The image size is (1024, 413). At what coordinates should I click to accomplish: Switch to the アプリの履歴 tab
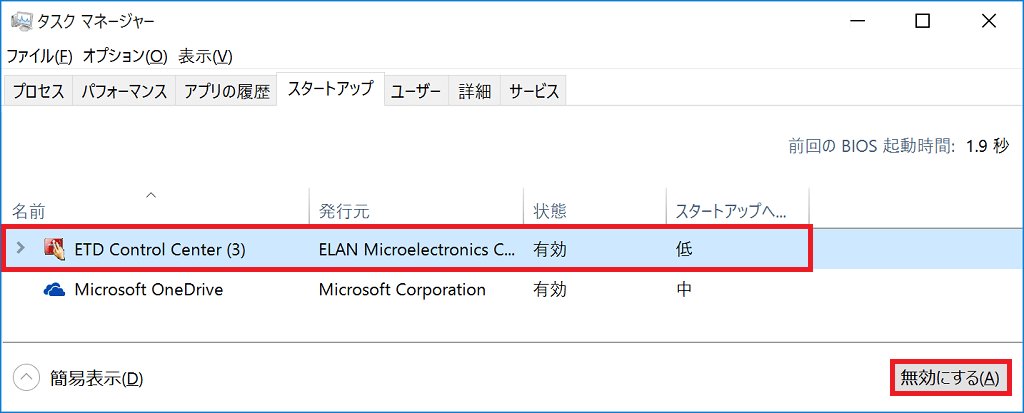227,91
